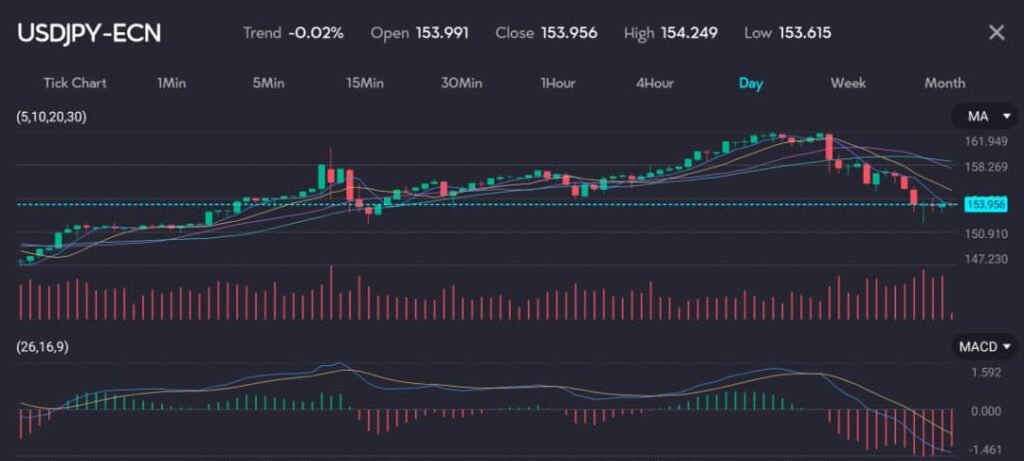Switch chart to Month view
This screenshot has height=461, width=1024.
pos(944,83)
